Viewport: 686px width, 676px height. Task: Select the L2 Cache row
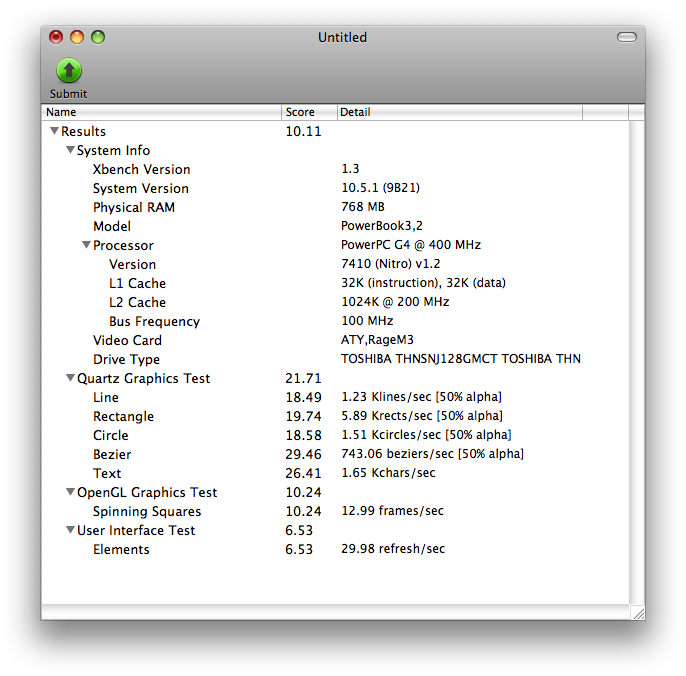[x=336, y=302]
